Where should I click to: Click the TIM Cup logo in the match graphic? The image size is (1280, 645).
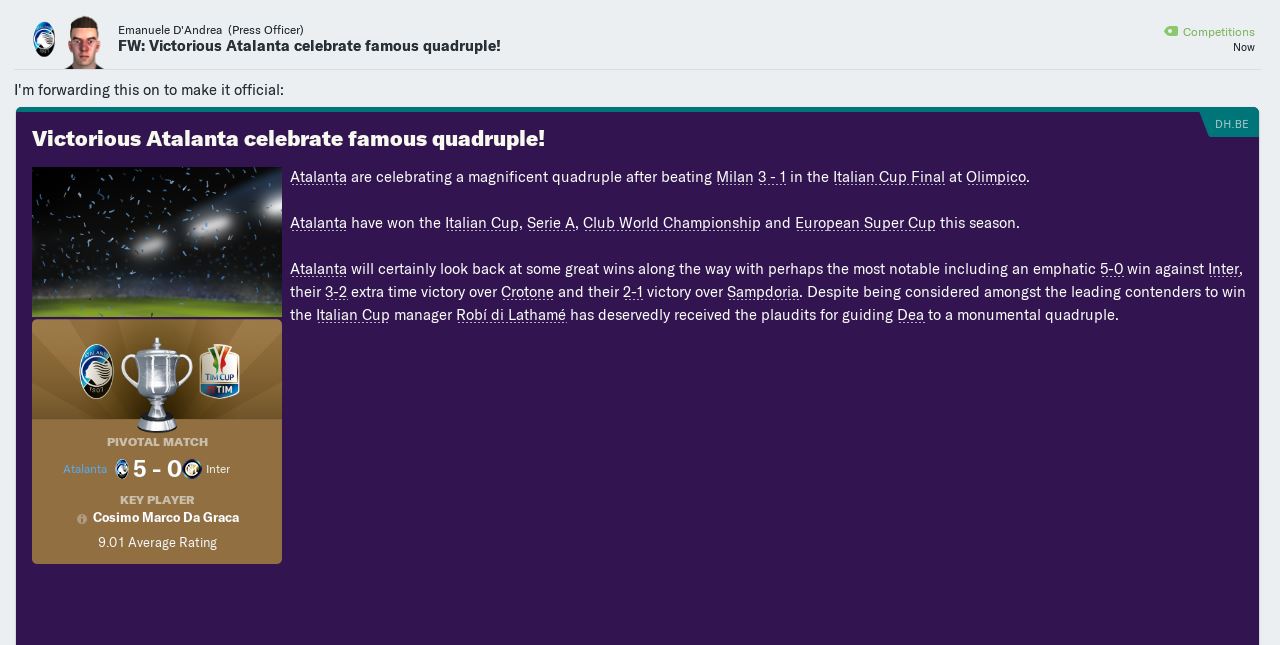tap(220, 371)
